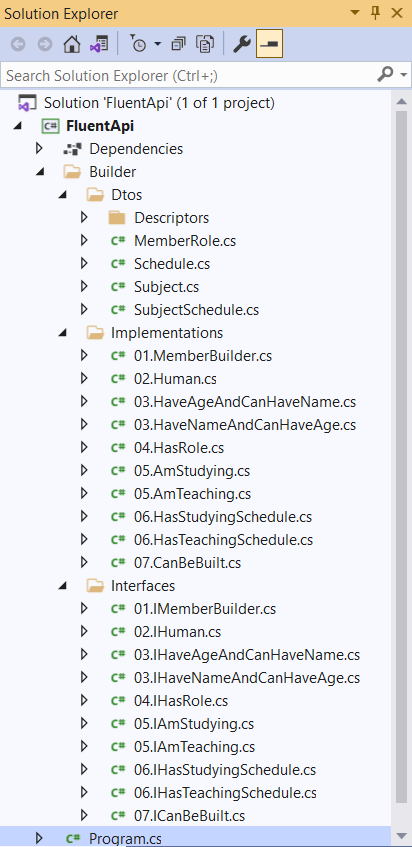Select 04.IHasRole.cs file

tap(181, 701)
